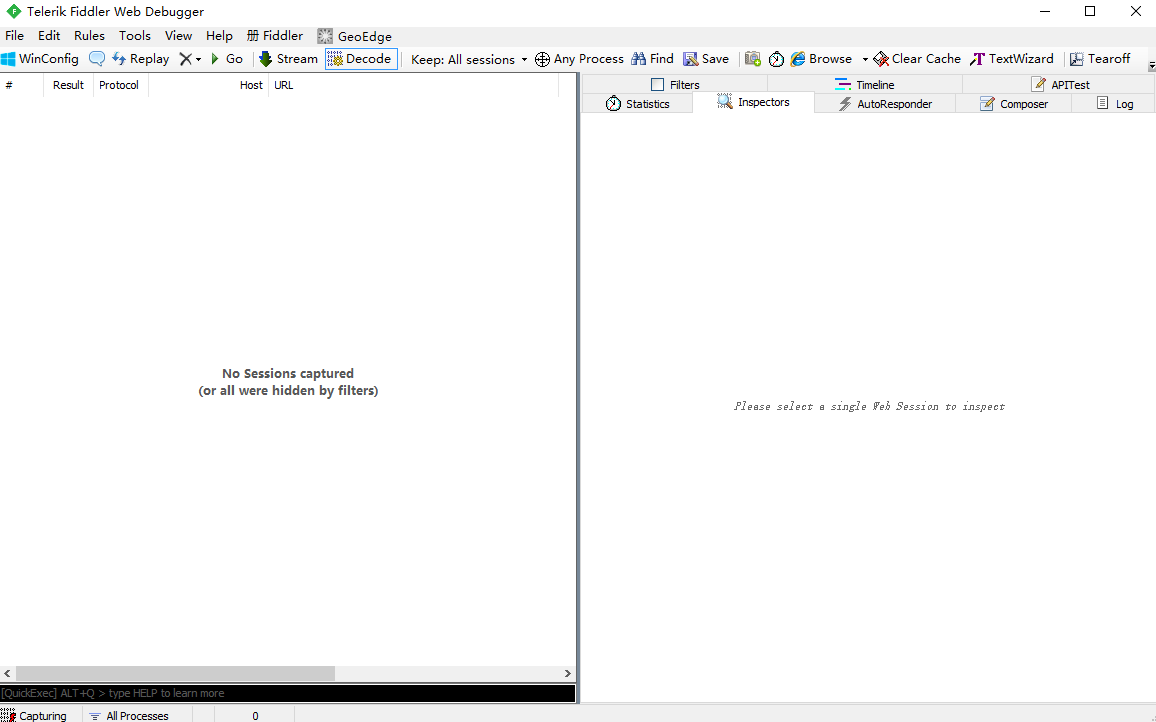This screenshot has width=1156, height=722.
Task: Click the Fiddler book menu item
Action: [x=275, y=35]
